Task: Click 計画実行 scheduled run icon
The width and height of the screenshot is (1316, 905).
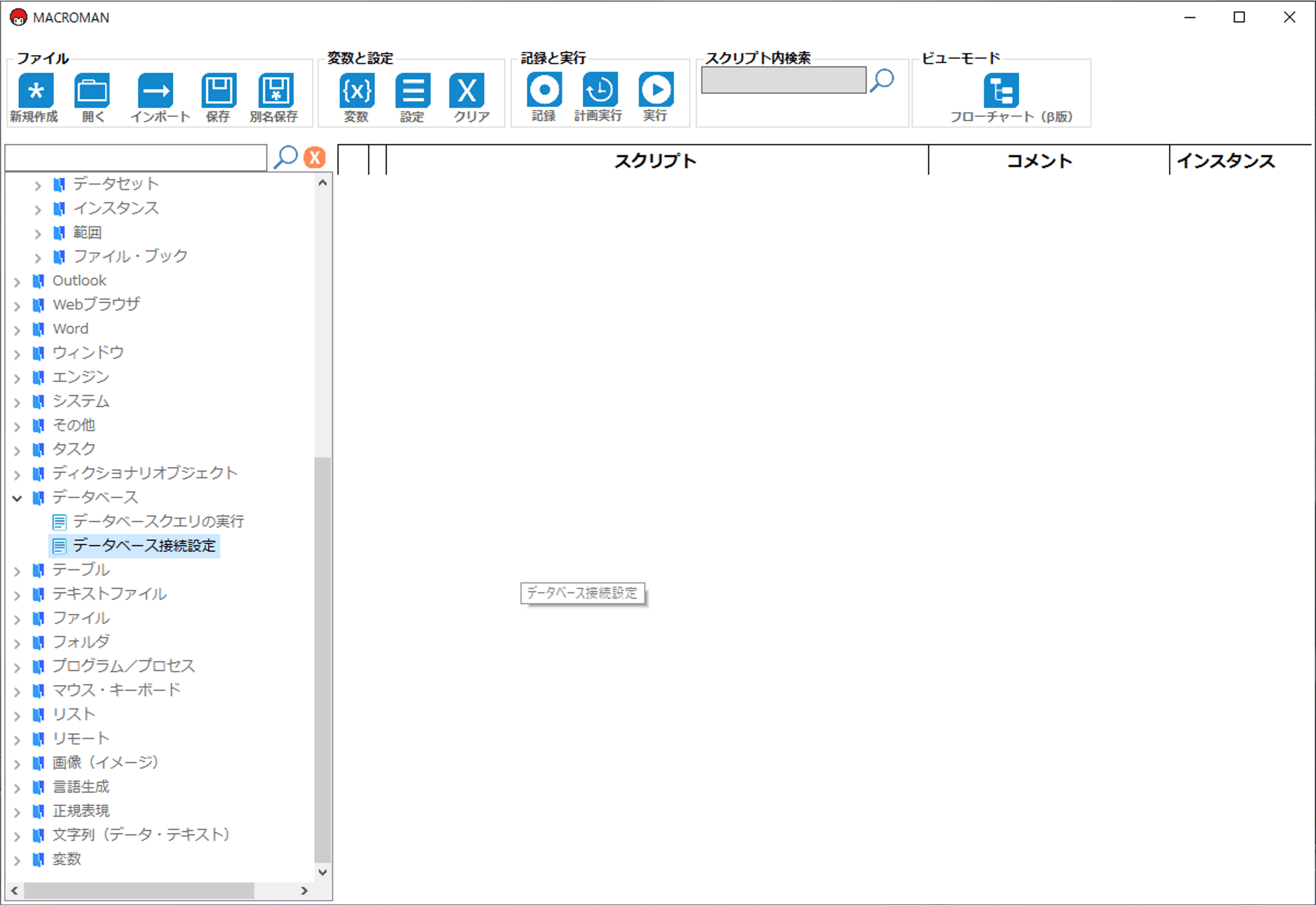Action: pyautogui.click(x=600, y=90)
